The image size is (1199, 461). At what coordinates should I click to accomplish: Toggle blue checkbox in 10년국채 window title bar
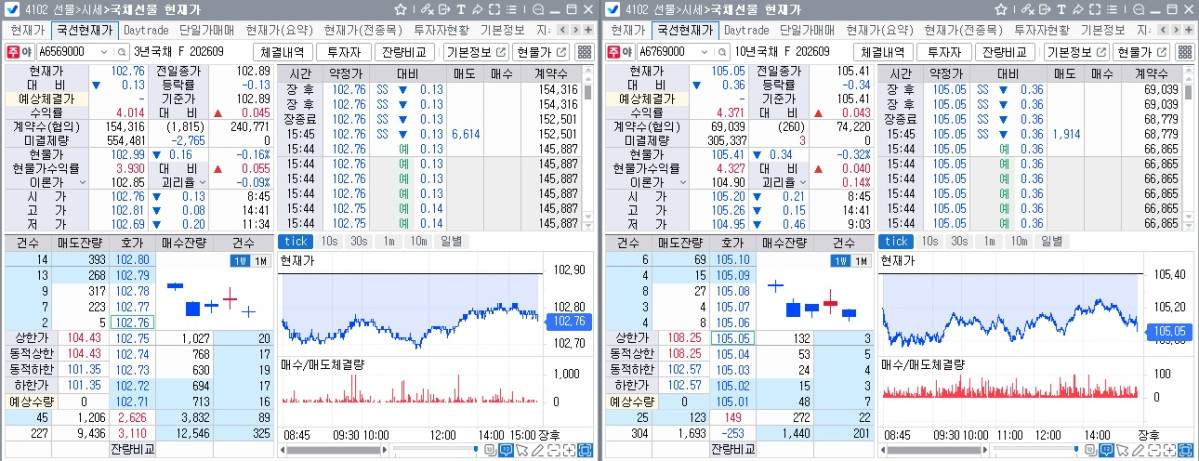(612, 10)
